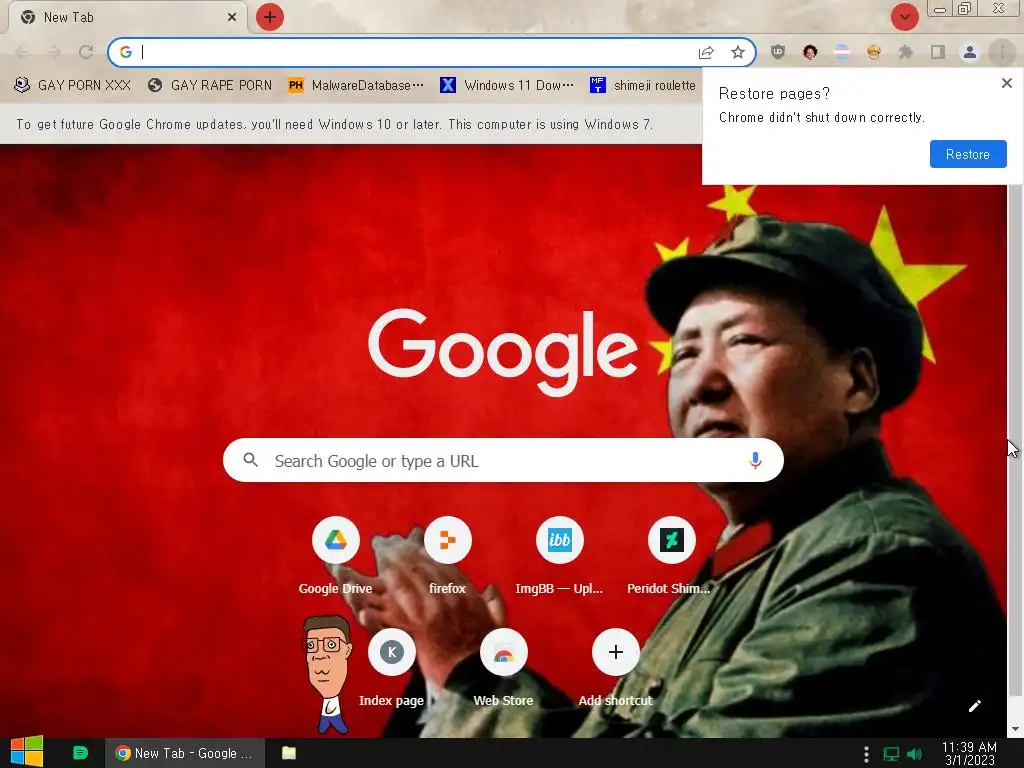Click the Customize Chrome pencil icon
Image resolution: width=1024 pixels, height=768 pixels.
[x=974, y=706]
